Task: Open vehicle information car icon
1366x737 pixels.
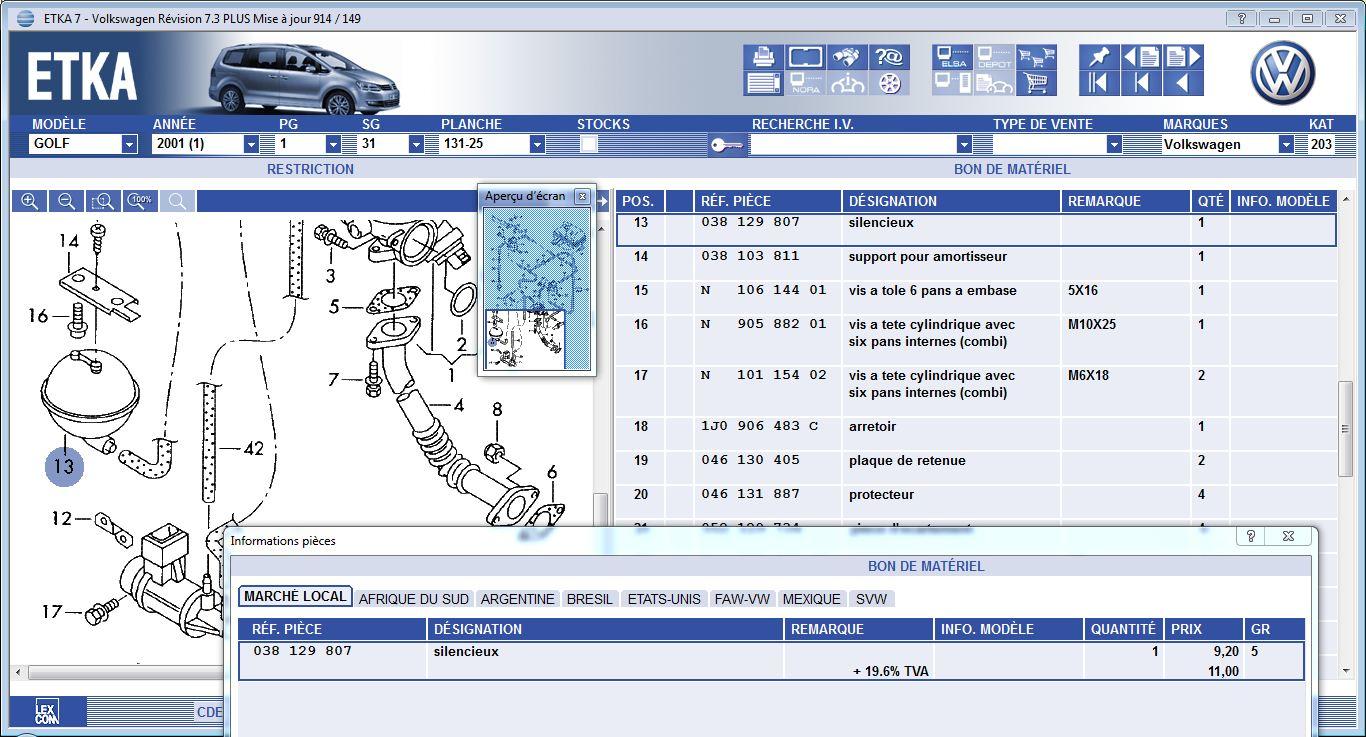Action: point(847,83)
